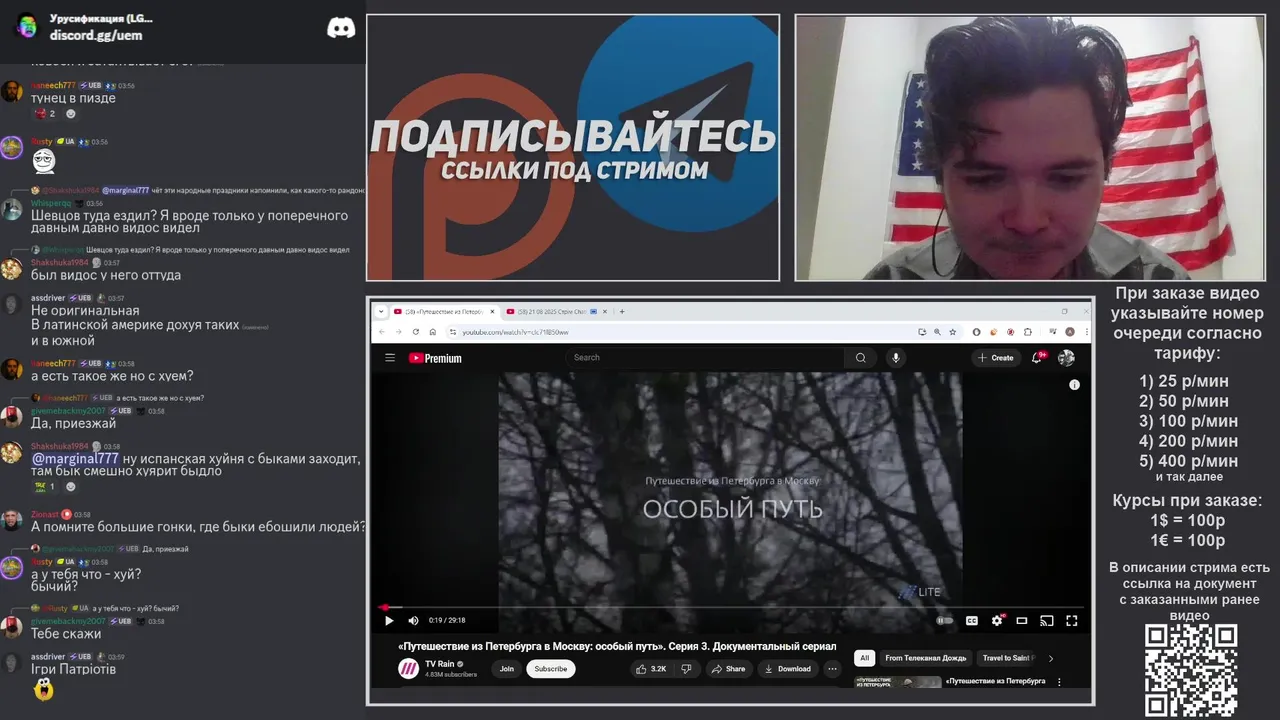Select From Телеканал Дождь chip
Screen dimensions: 1280x720
926,658
